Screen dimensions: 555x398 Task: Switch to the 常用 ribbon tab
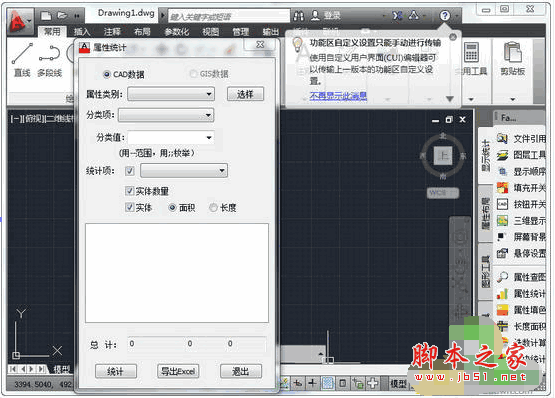coord(52,32)
